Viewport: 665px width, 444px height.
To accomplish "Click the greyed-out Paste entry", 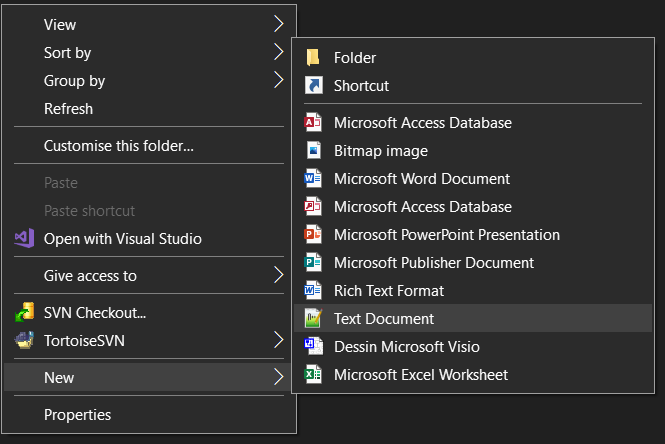I will pos(149,182).
